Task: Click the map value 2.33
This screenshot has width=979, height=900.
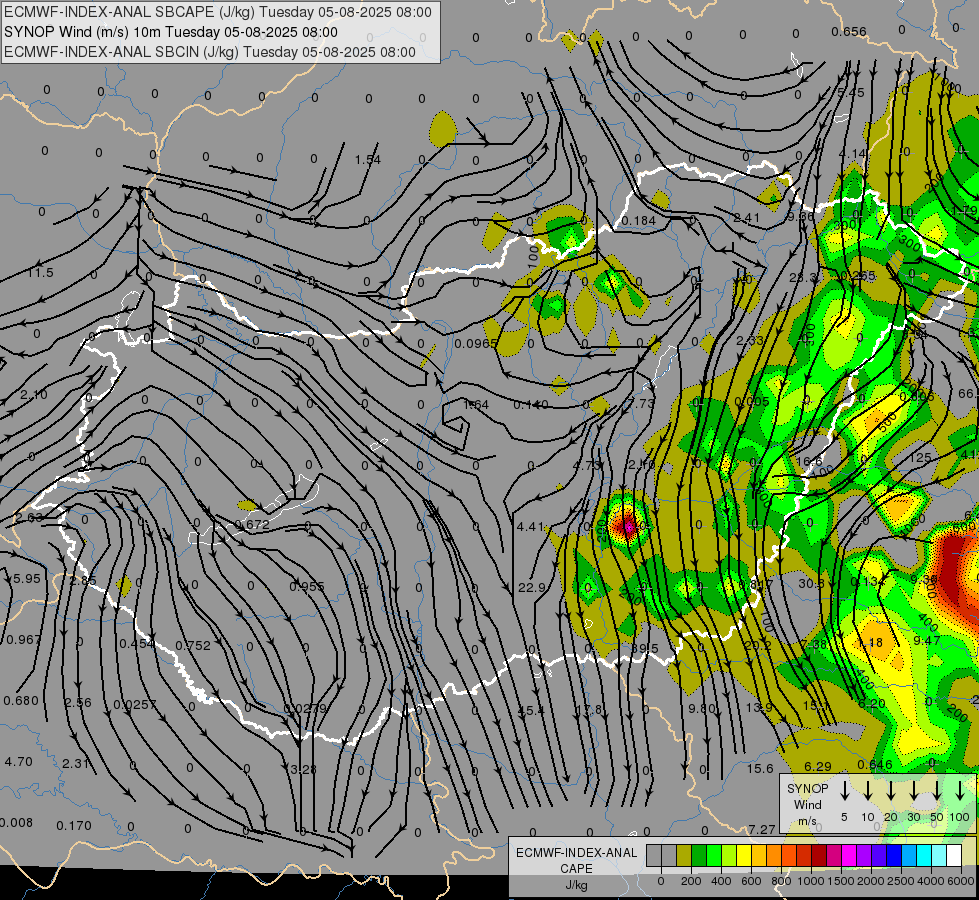Action: click(x=750, y=340)
